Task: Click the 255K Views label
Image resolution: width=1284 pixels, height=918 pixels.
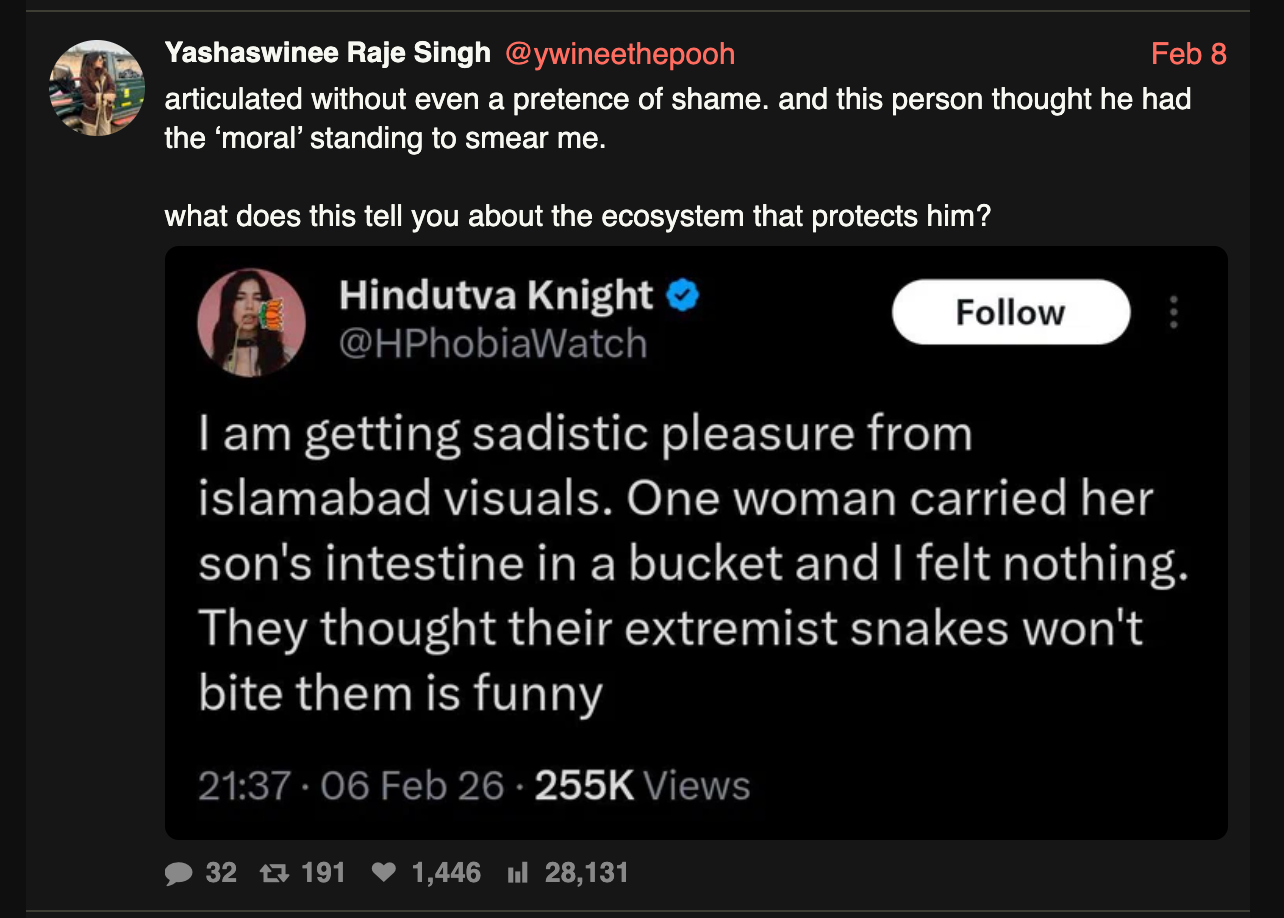Action: tap(642, 786)
